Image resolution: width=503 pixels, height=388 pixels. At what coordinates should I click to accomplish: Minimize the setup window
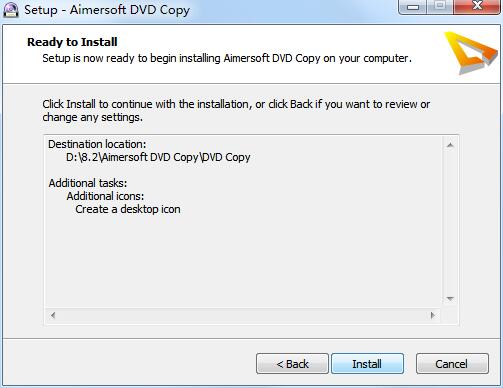[x=413, y=7]
